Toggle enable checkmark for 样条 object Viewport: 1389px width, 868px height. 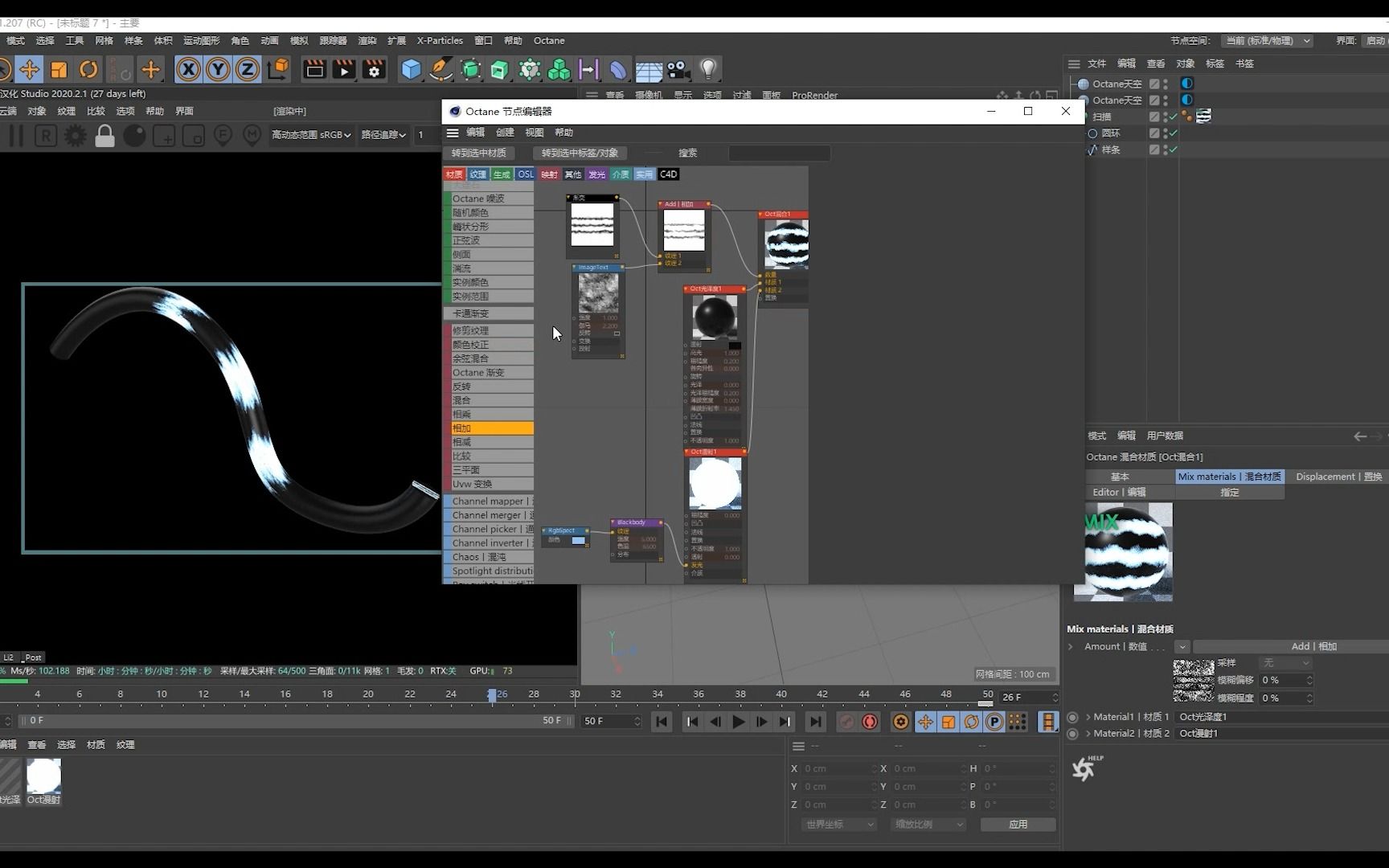[1173, 149]
